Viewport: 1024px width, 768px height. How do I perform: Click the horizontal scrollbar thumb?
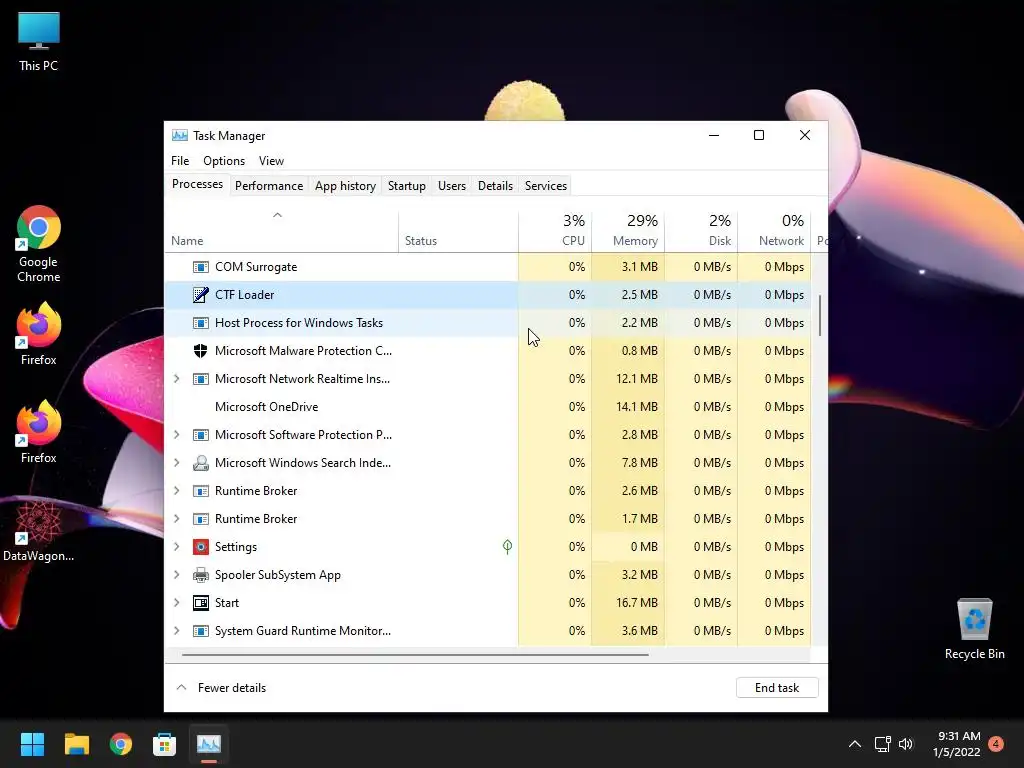click(415, 654)
